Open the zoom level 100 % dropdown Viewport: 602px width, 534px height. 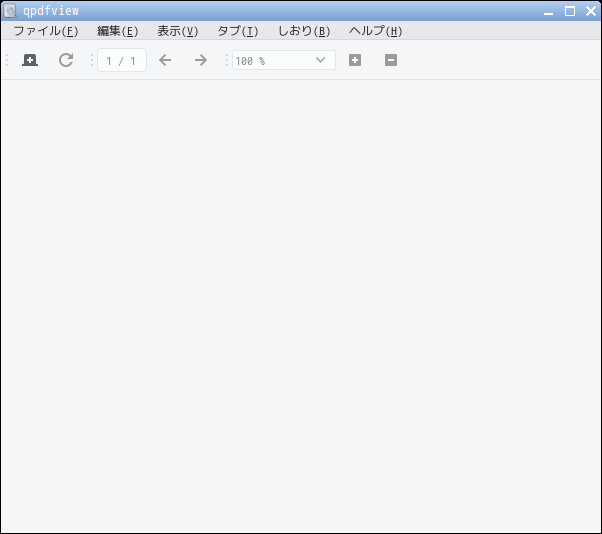(x=284, y=60)
